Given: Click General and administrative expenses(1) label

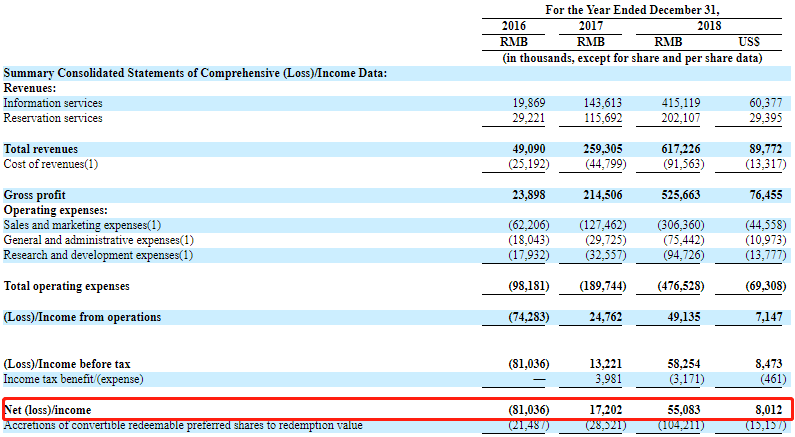Looking at the screenshot, I should pyautogui.click(x=98, y=240).
